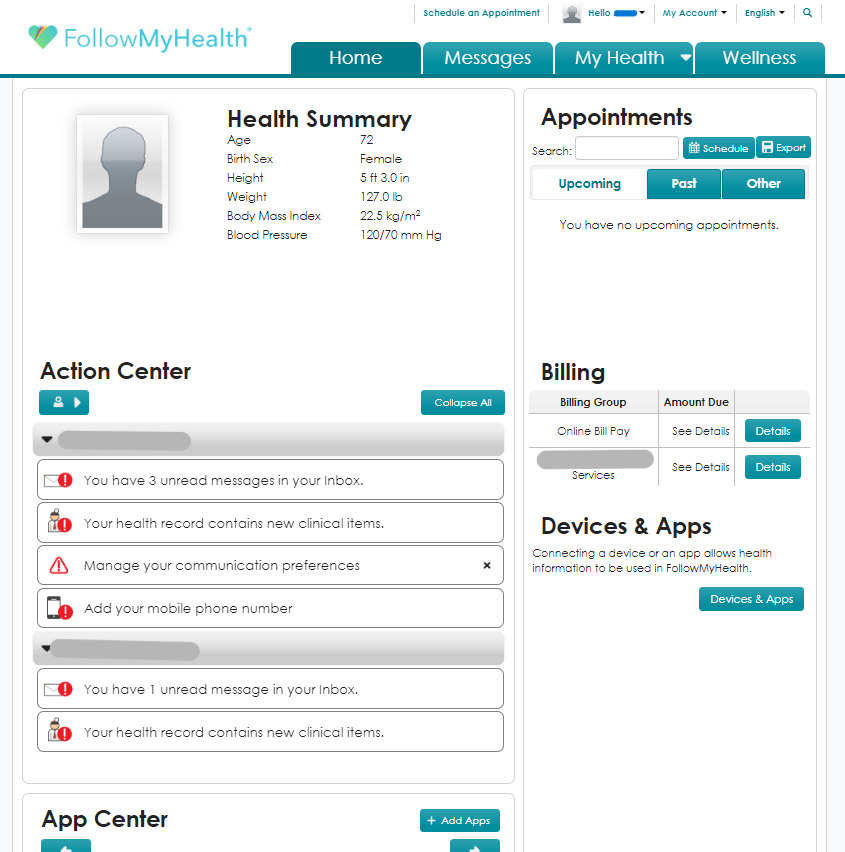The height and width of the screenshot is (852, 845).
Task: Click the new clinical items icon
Action: 56,522
